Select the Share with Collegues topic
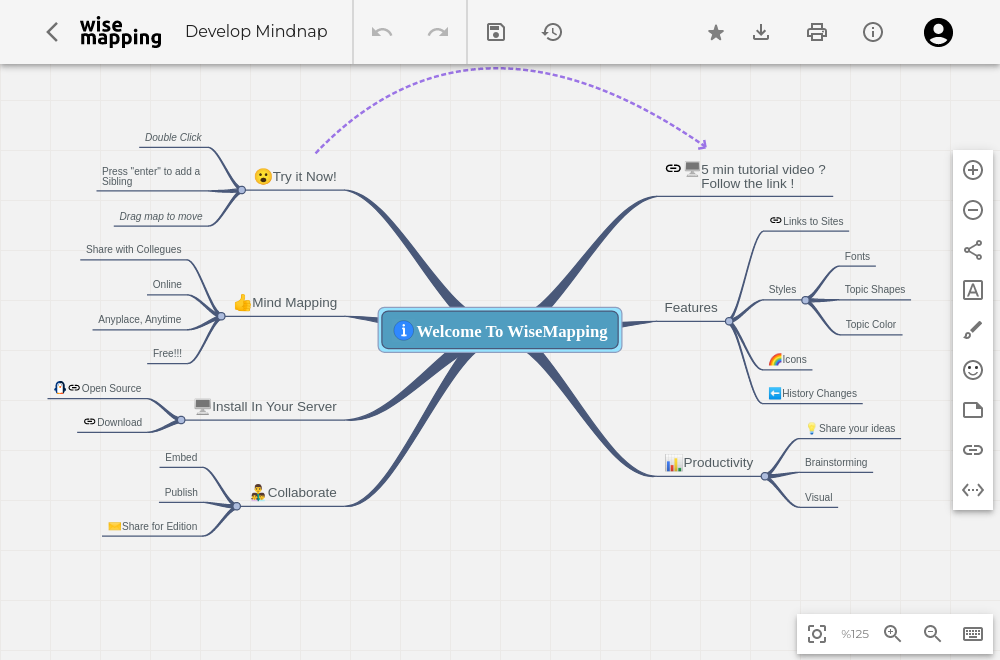The image size is (1000, 660). click(133, 249)
